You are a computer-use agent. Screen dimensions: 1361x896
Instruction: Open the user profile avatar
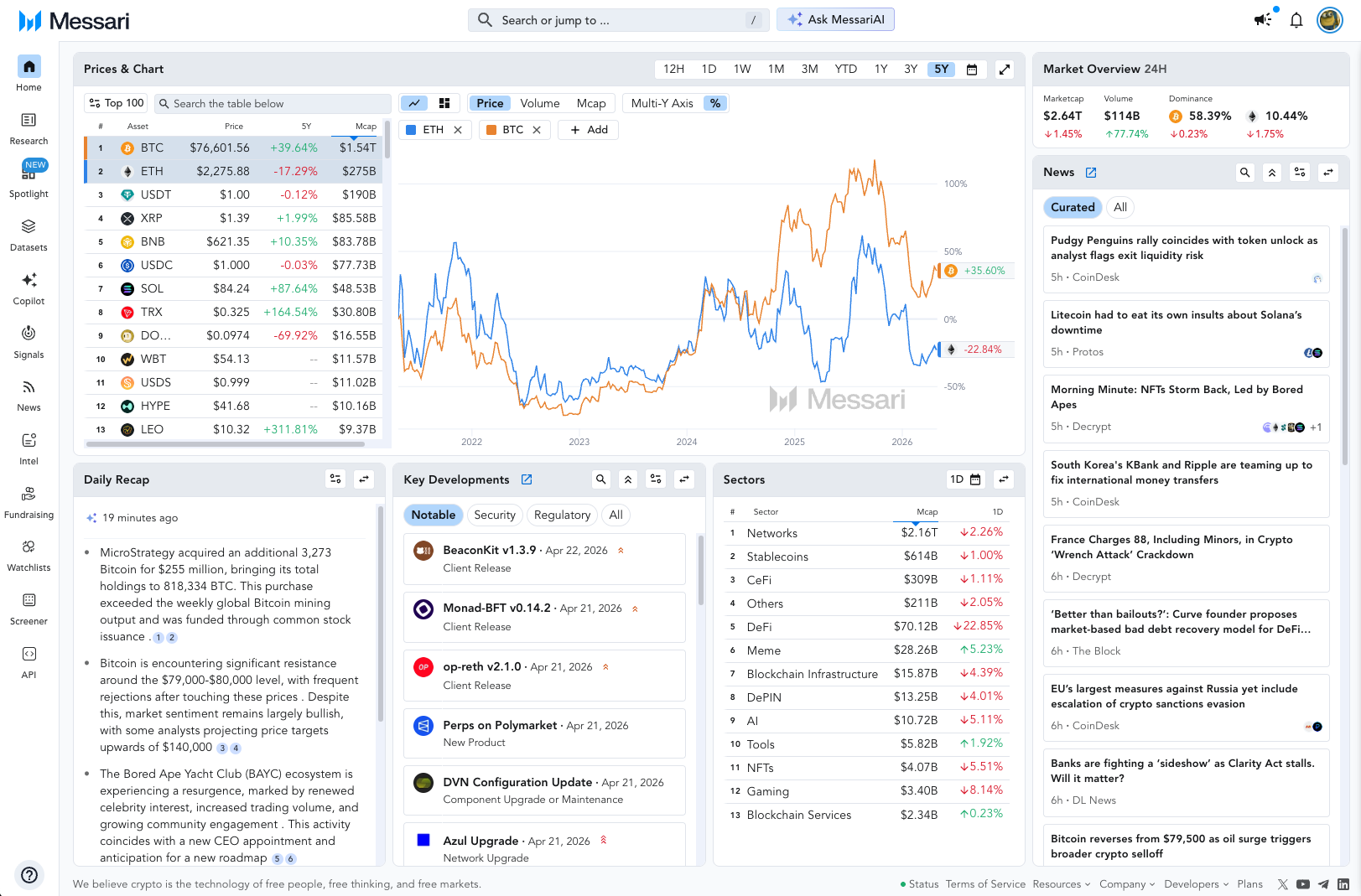click(x=1330, y=20)
